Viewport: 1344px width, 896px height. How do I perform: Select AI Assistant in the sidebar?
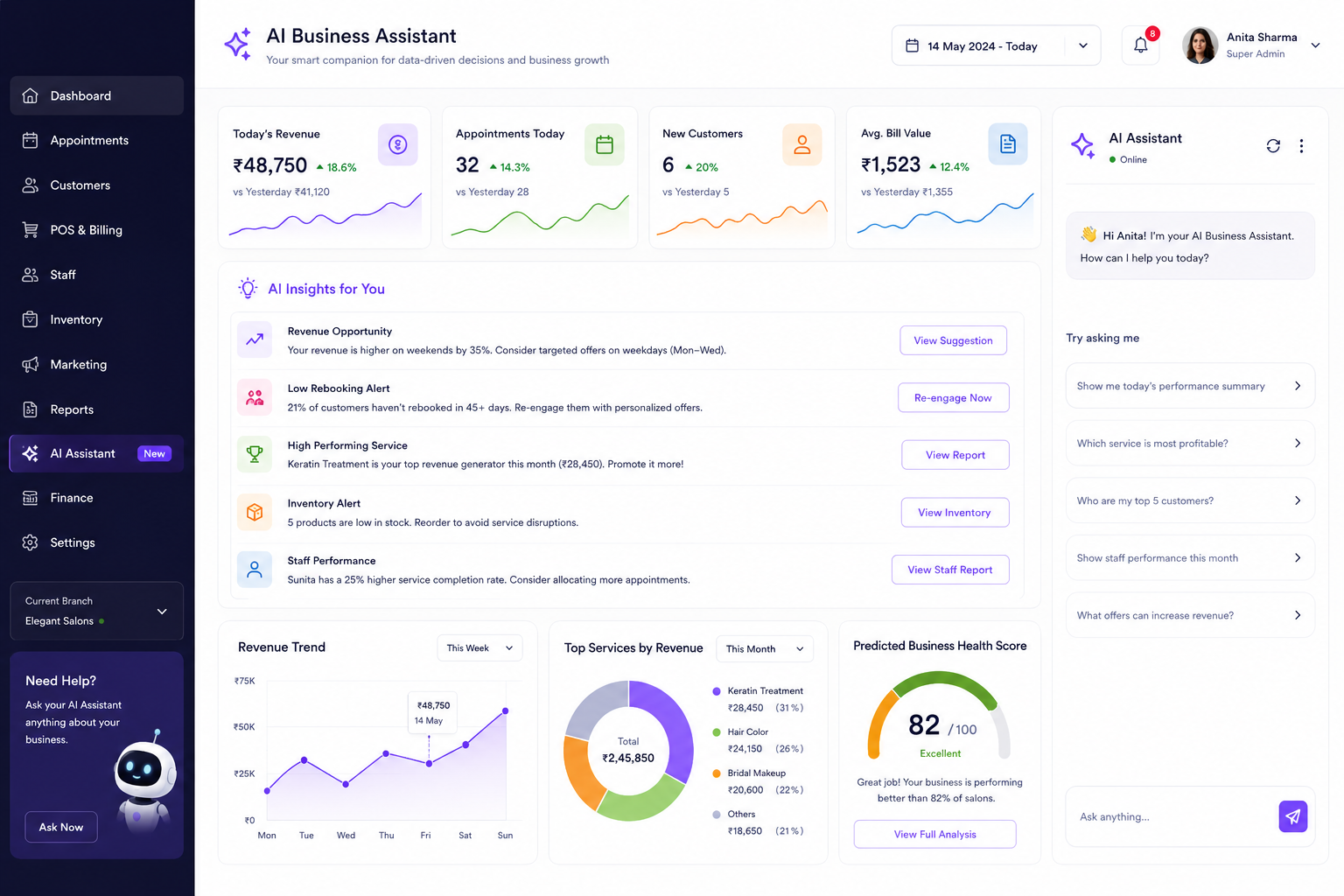[96, 453]
